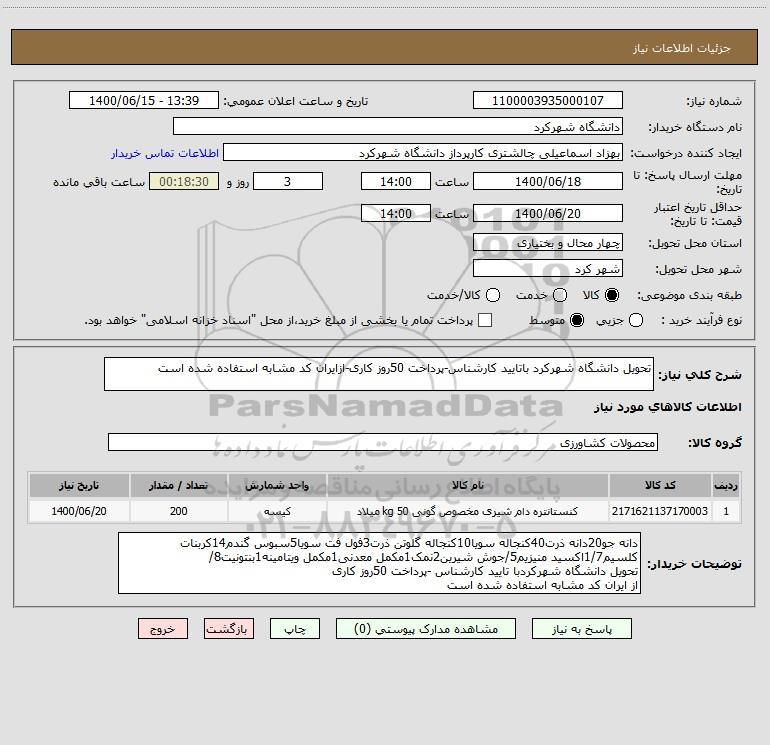The width and height of the screenshot is (770, 745).
Task: Click row number 1 cell
Action: [x=726, y=511]
